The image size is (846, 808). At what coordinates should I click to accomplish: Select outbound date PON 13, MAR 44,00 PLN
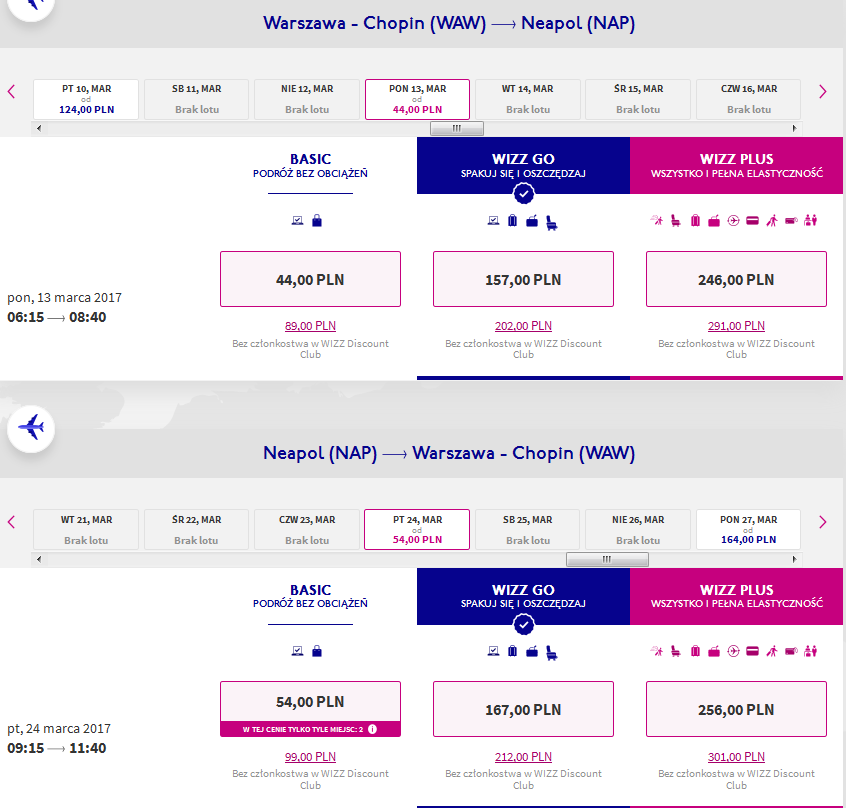tap(417, 99)
